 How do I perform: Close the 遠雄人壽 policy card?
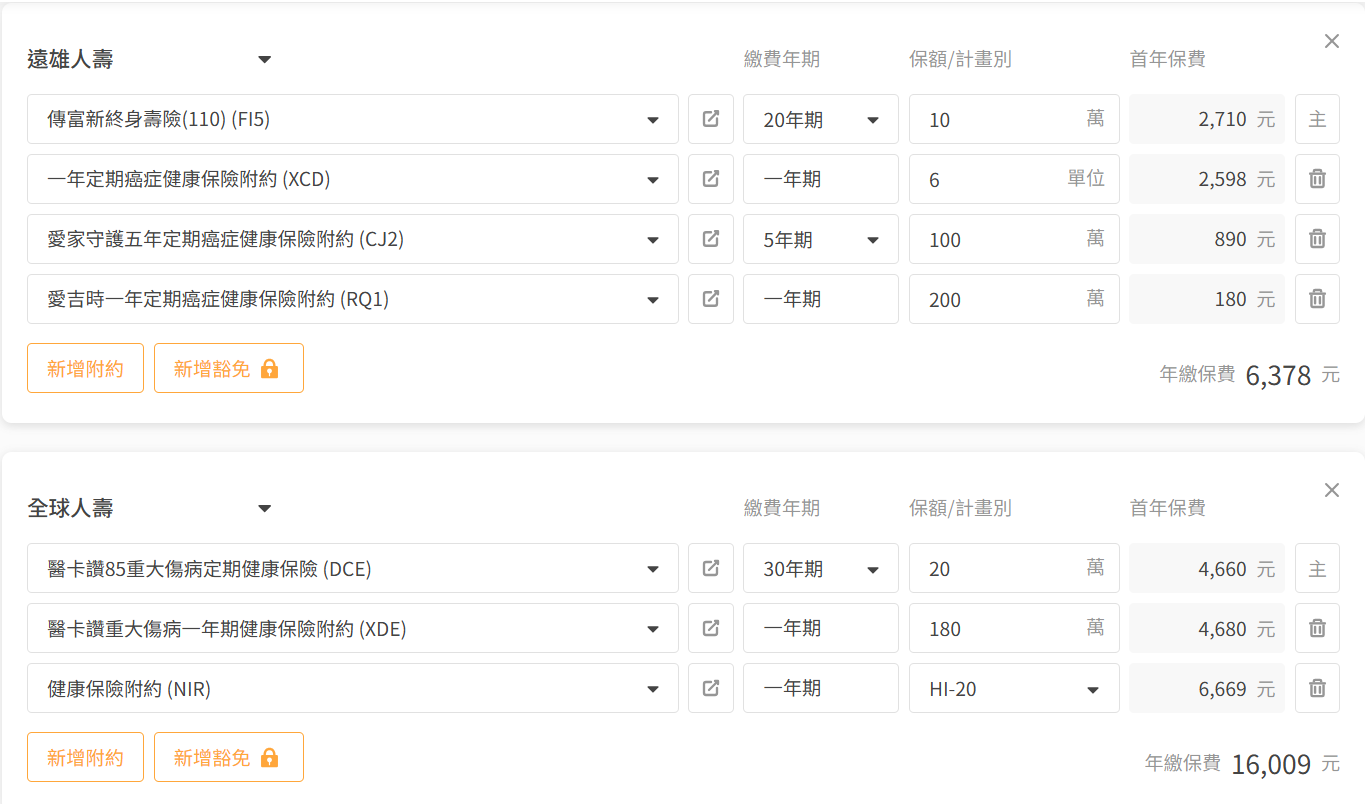point(1332,41)
